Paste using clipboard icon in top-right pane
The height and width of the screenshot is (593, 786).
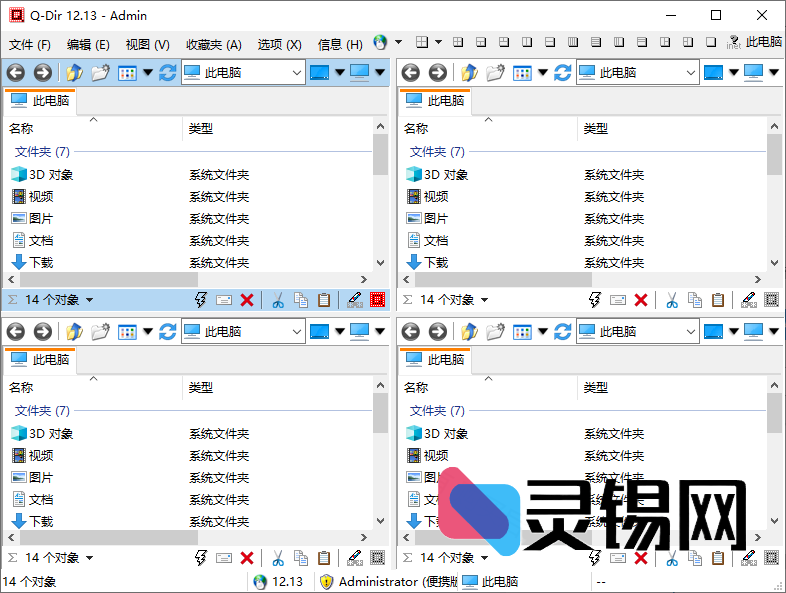click(x=718, y=300)
